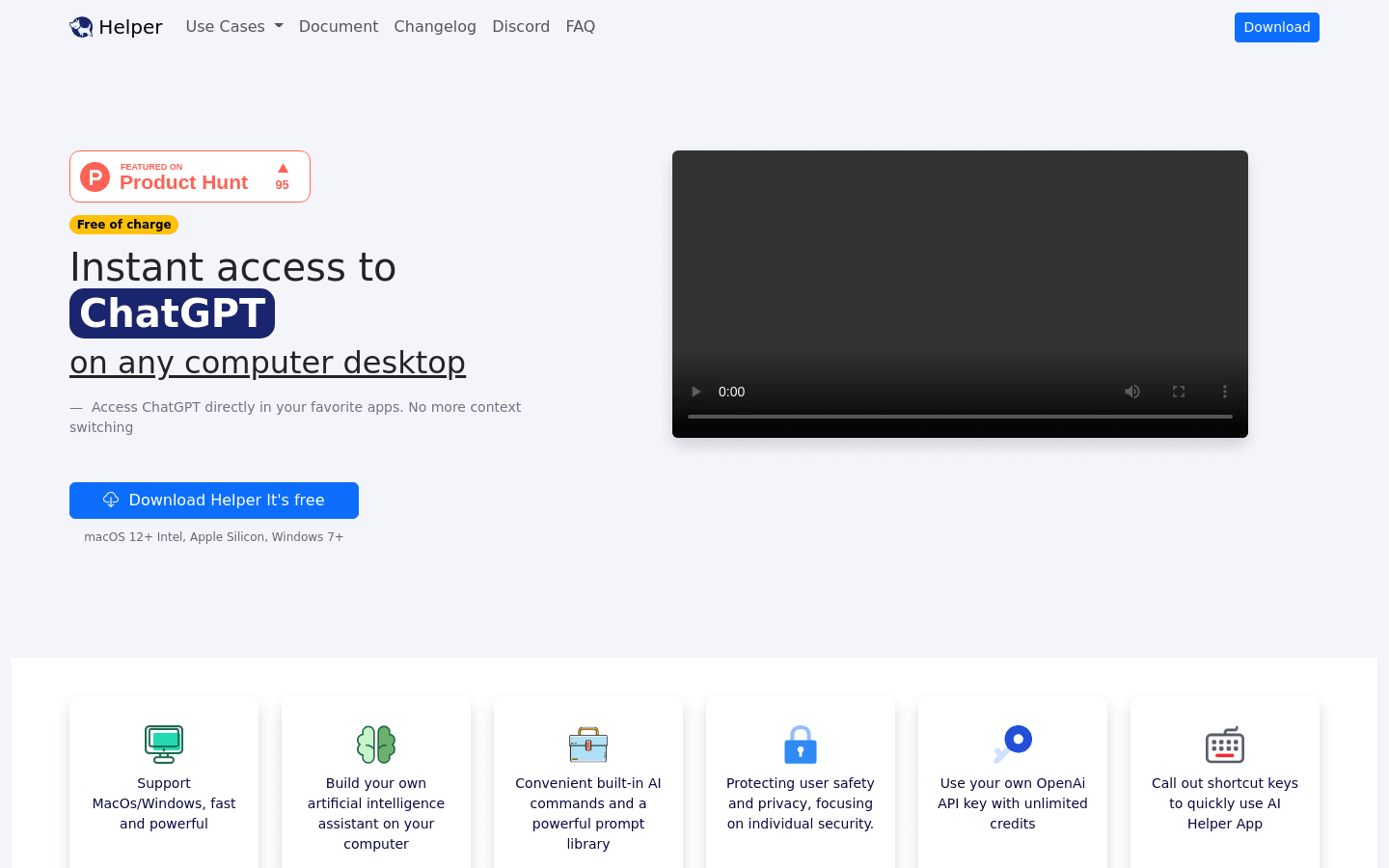
Task: Open the FAQ navigation link
Action: (x=580, y=27)
